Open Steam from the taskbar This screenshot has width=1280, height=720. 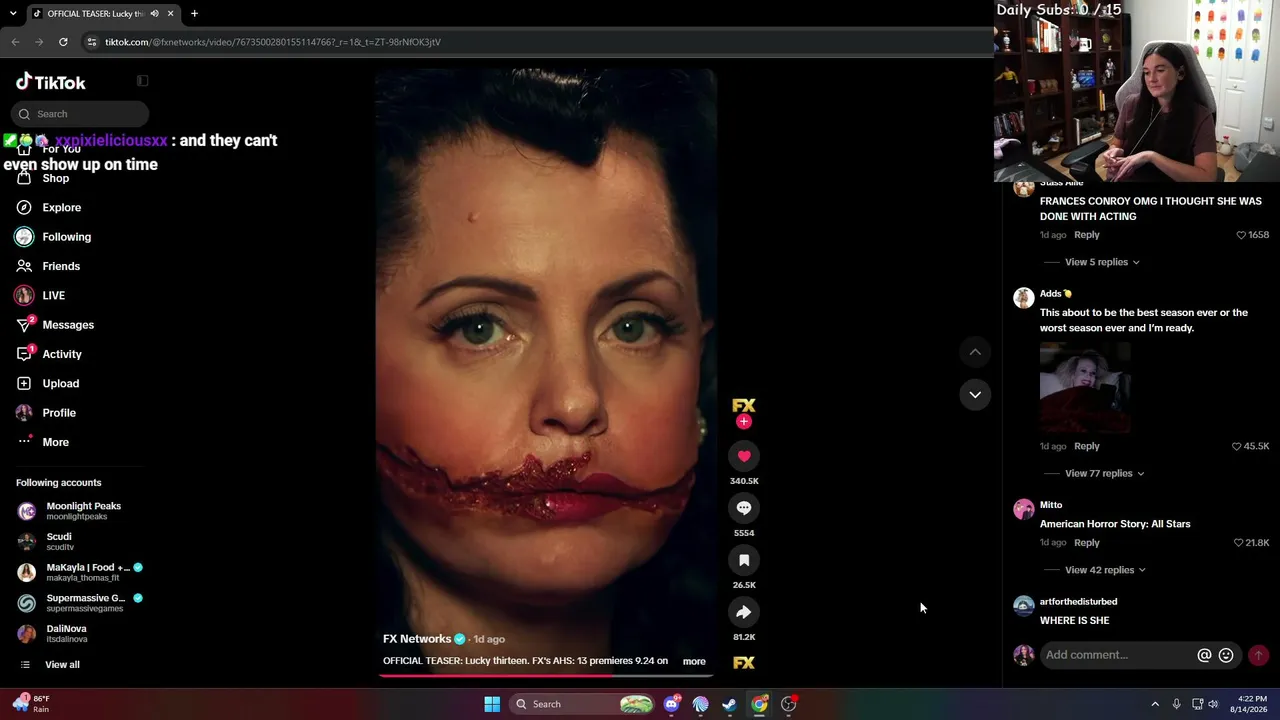click(x=730, y=704)
